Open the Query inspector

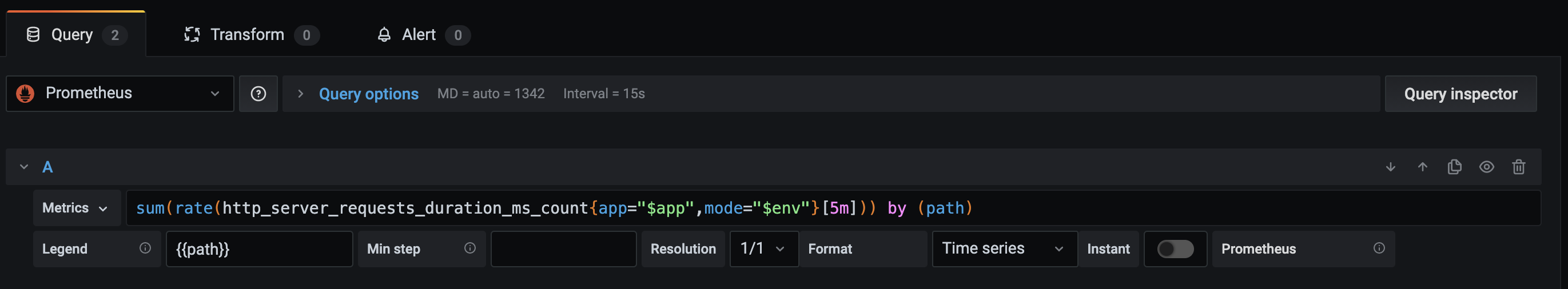pos(1460,94)
